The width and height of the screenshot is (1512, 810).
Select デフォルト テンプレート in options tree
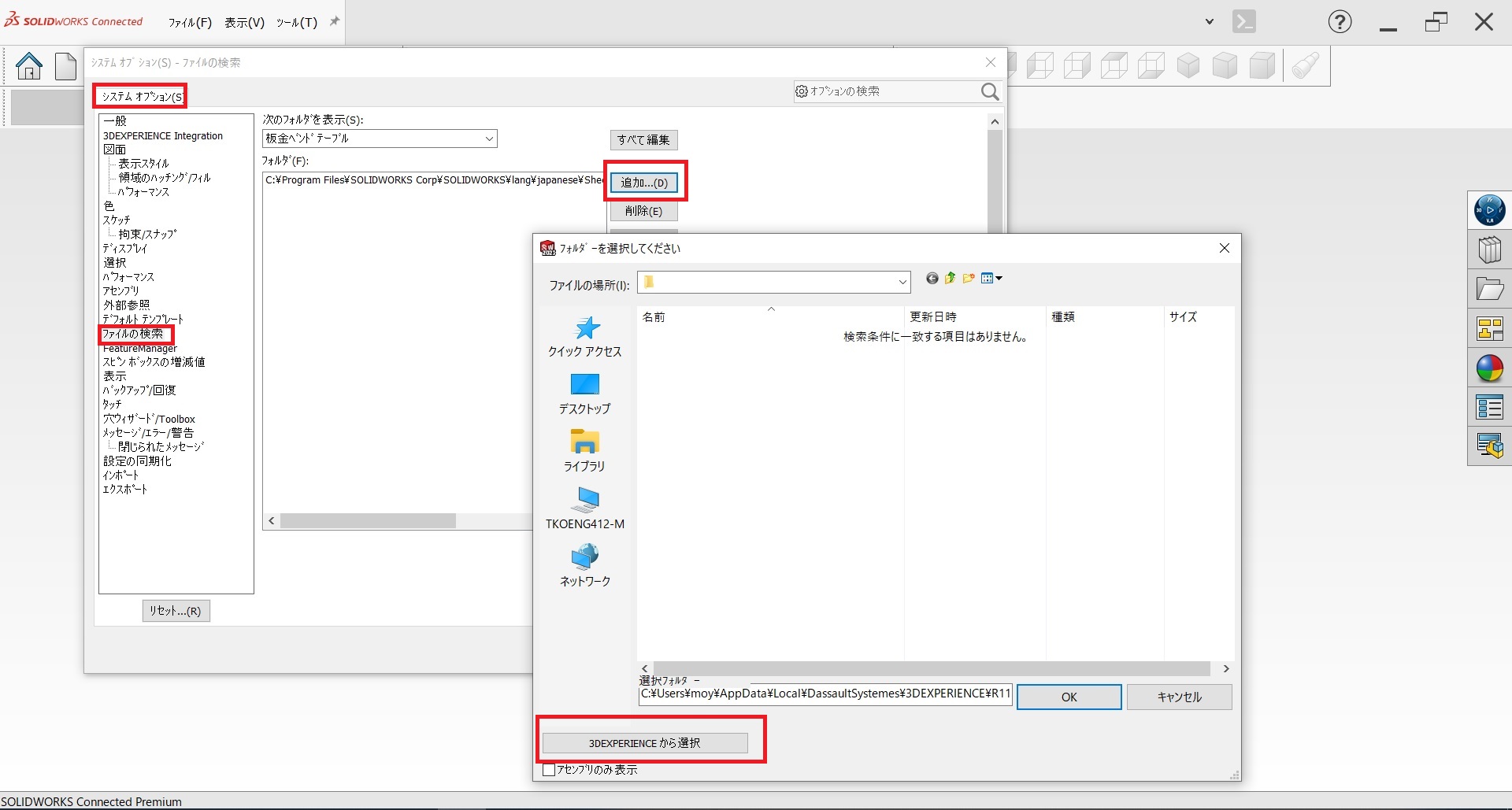[143, 320]
